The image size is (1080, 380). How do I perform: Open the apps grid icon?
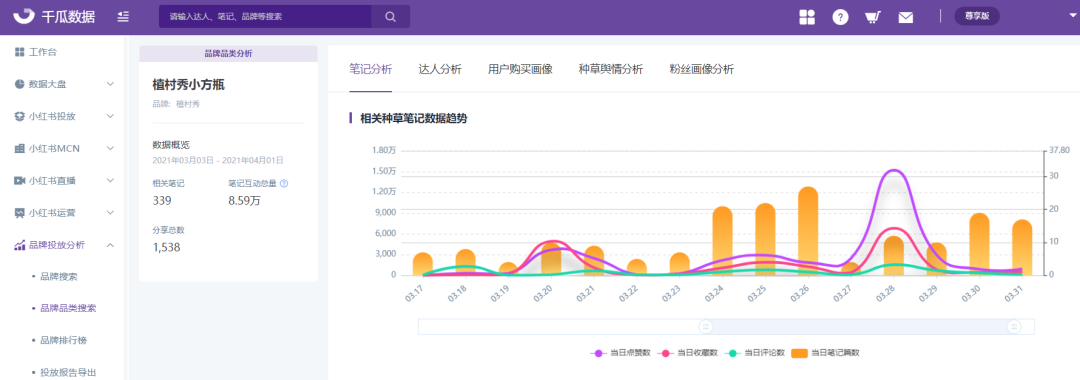coord(807,17)
